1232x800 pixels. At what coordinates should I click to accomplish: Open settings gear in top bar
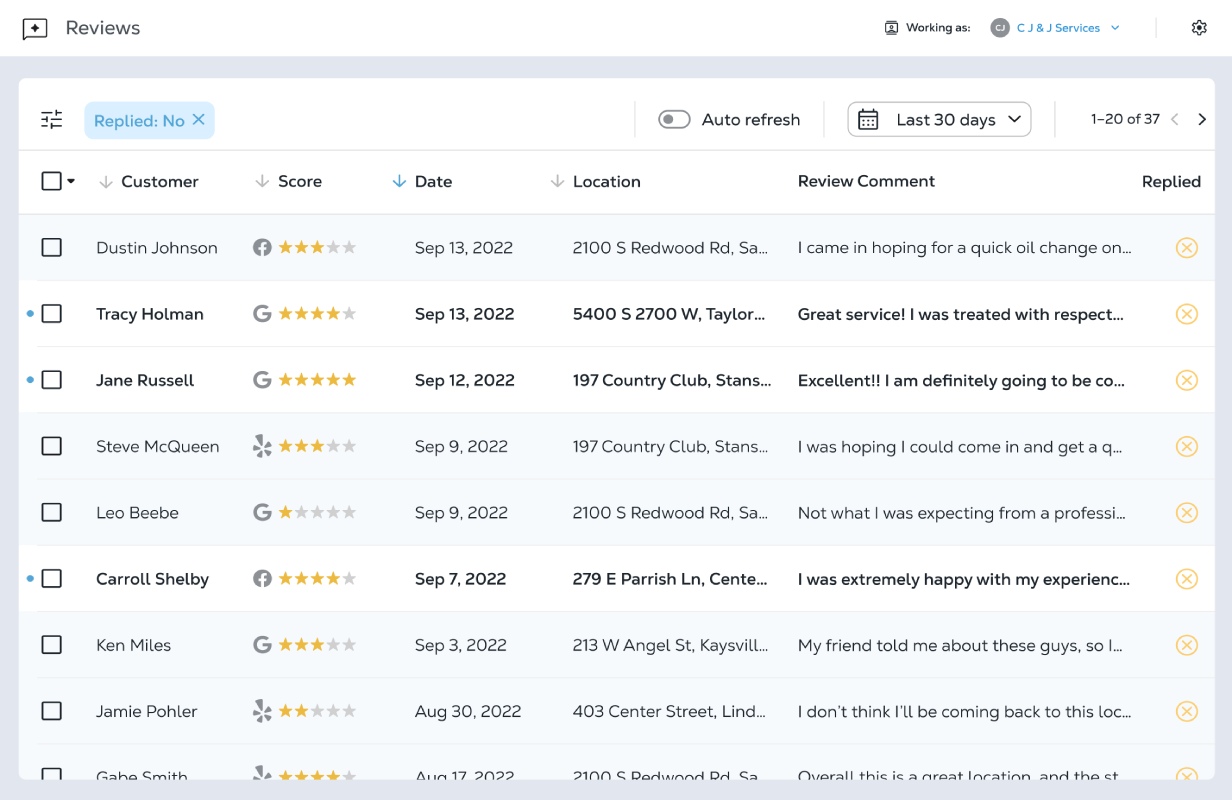(x=1199, y=28)
